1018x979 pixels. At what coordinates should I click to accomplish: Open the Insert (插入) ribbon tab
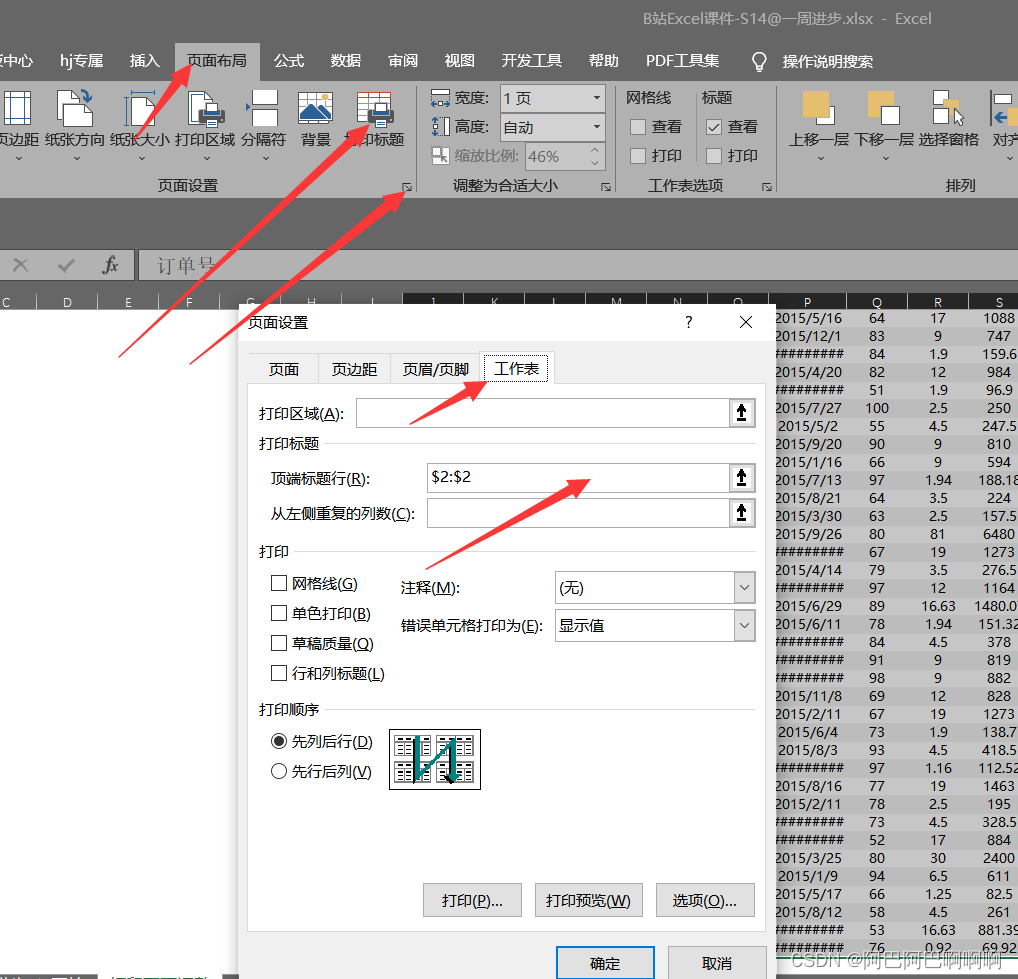click(144, 61)
